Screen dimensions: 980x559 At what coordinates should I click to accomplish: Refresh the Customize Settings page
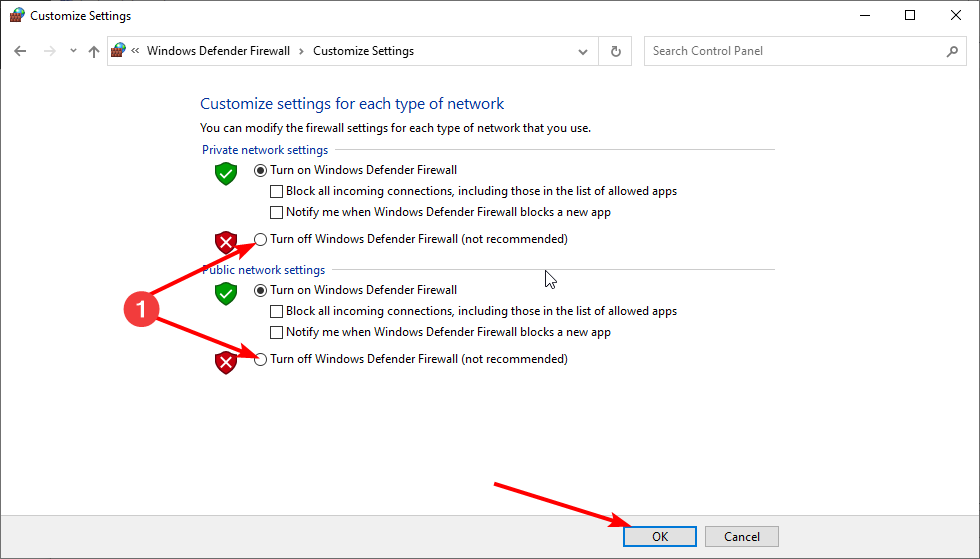[x=616, y=51]
